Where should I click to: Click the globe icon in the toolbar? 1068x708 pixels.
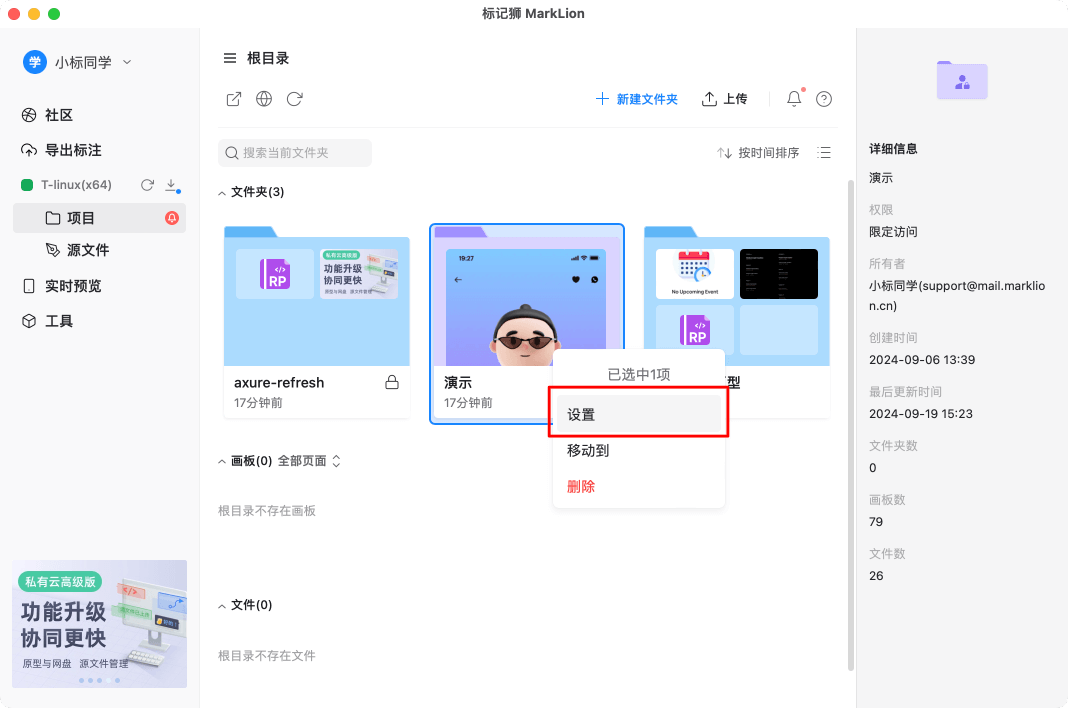(x=263, y=99)
